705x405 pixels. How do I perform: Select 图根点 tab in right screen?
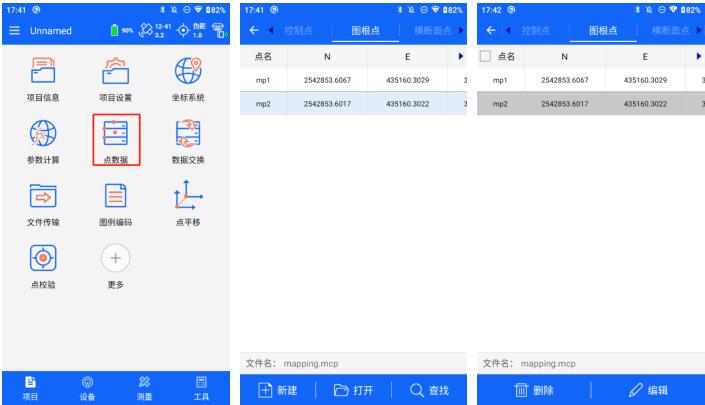(603, 31)
